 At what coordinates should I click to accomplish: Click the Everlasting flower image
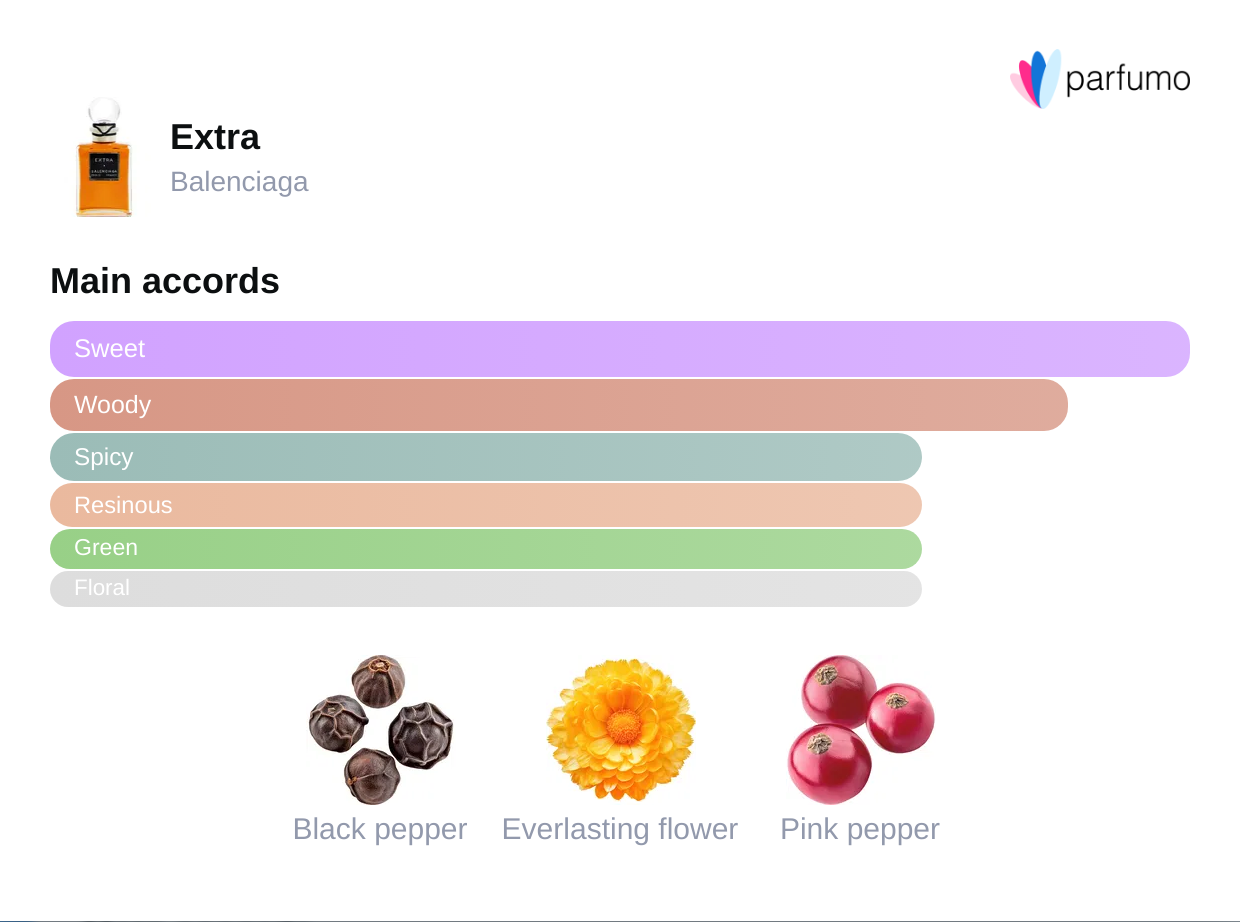tap(620, 729)
